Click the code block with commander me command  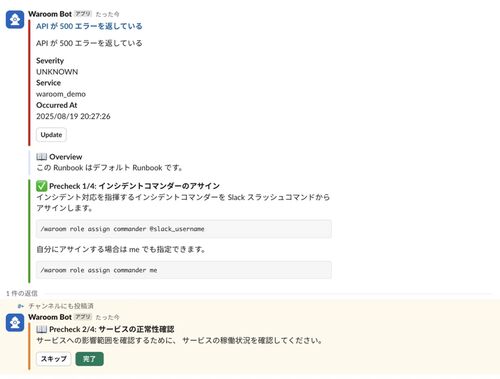pyautogui.click(x=184, y=270)
